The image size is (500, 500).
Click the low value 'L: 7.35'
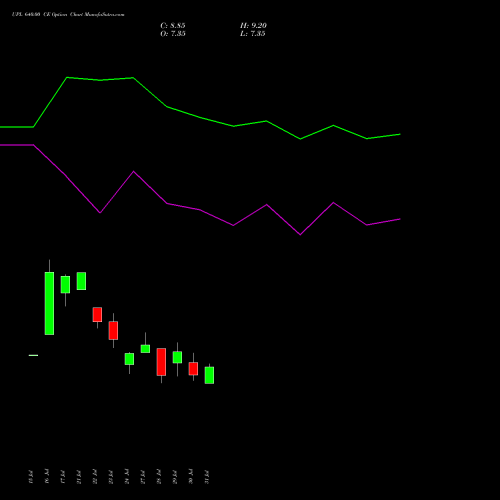pyautogui.click(x=253, y=34)
